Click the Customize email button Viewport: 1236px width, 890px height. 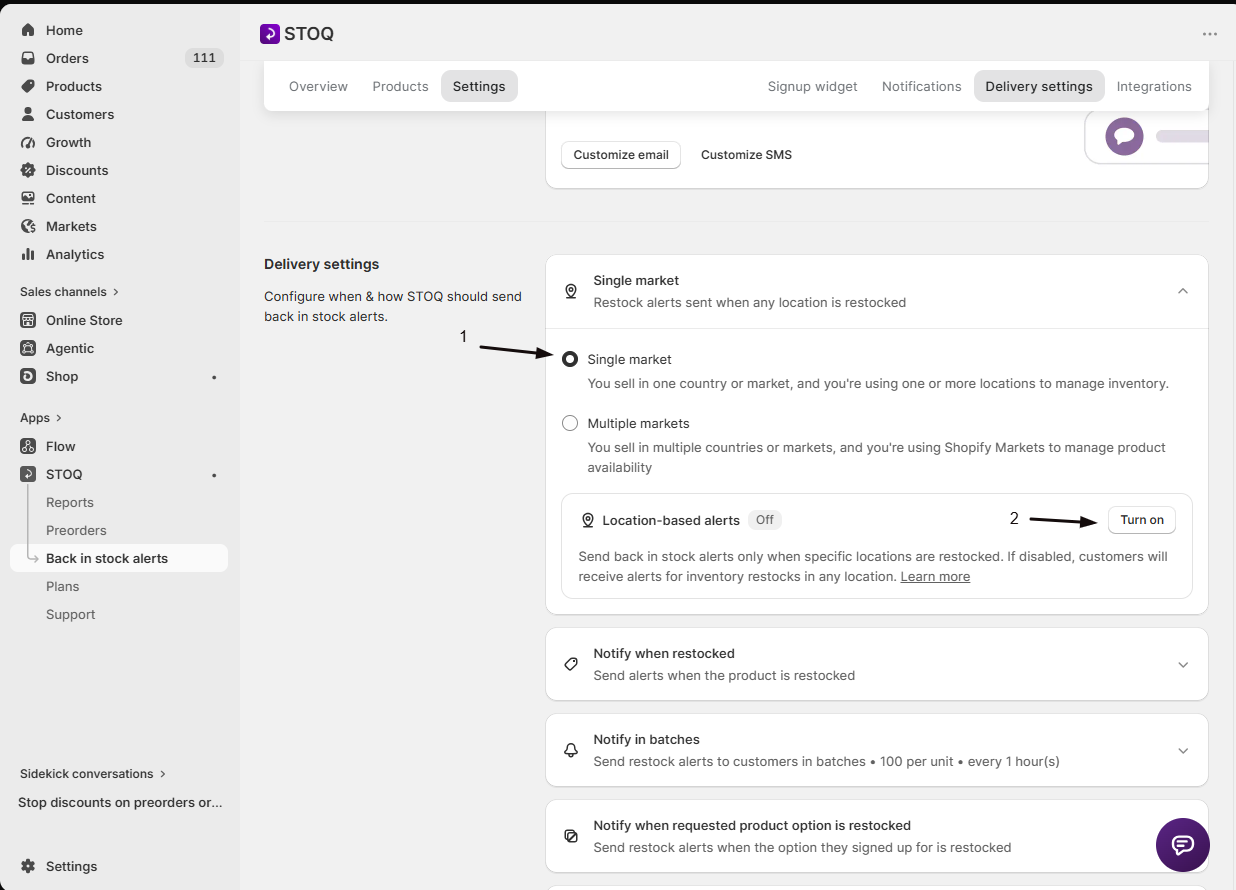[x=621, y=155]
